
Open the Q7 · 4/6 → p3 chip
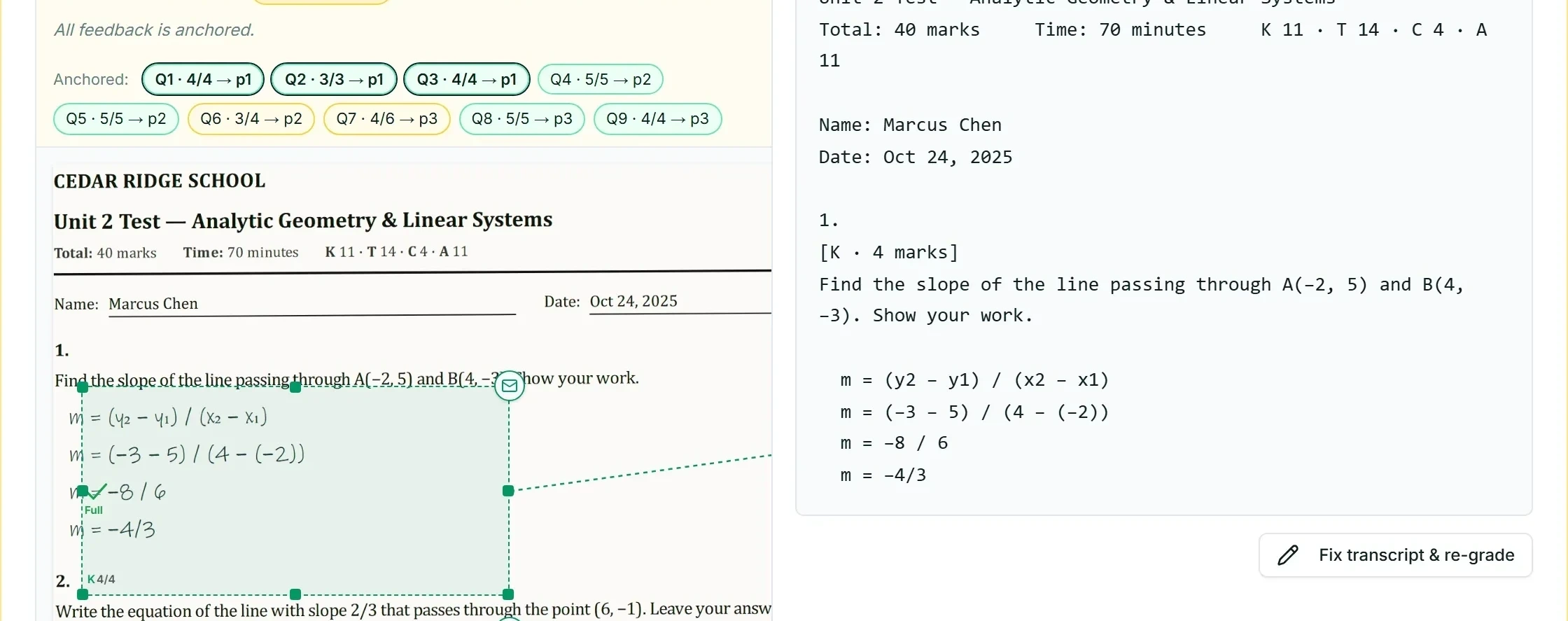tap(387, 119)
